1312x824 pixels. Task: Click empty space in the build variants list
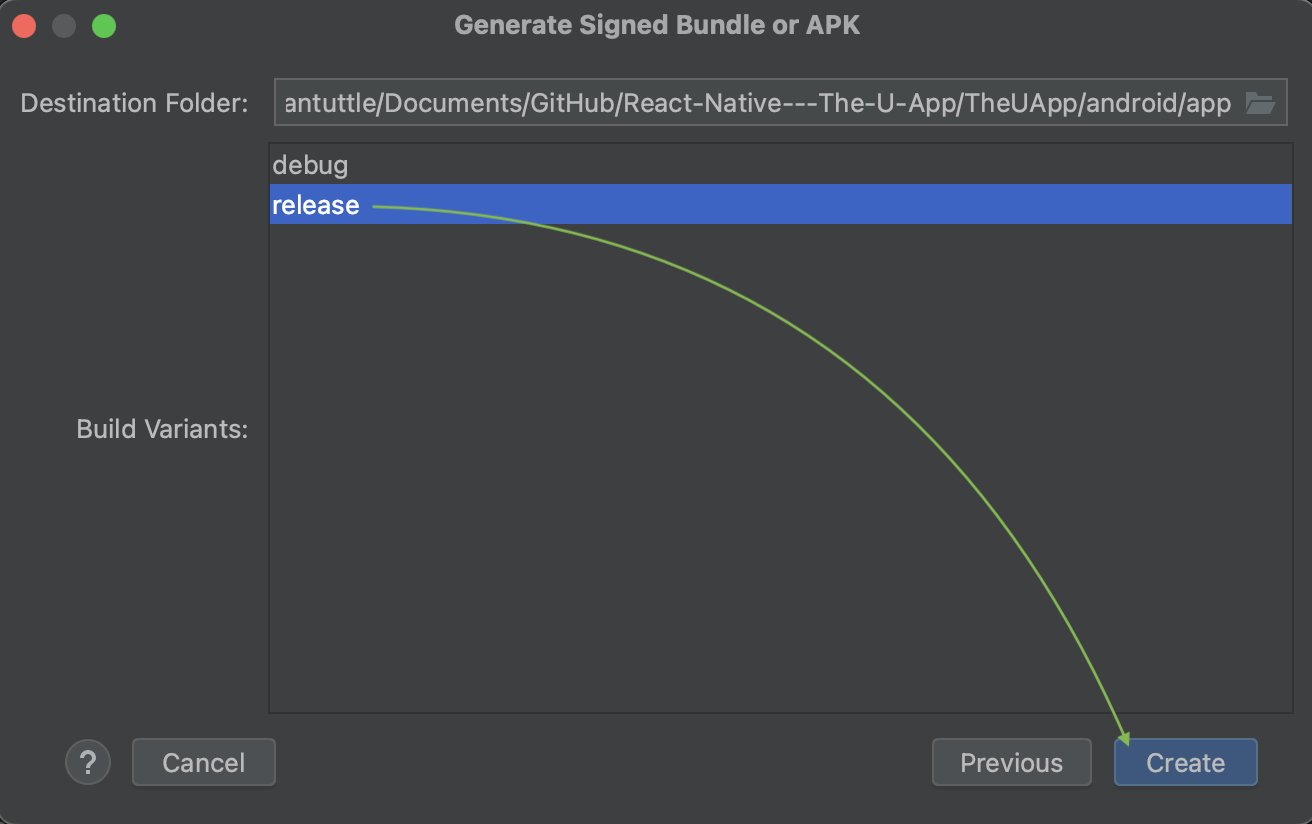(780, 500)
